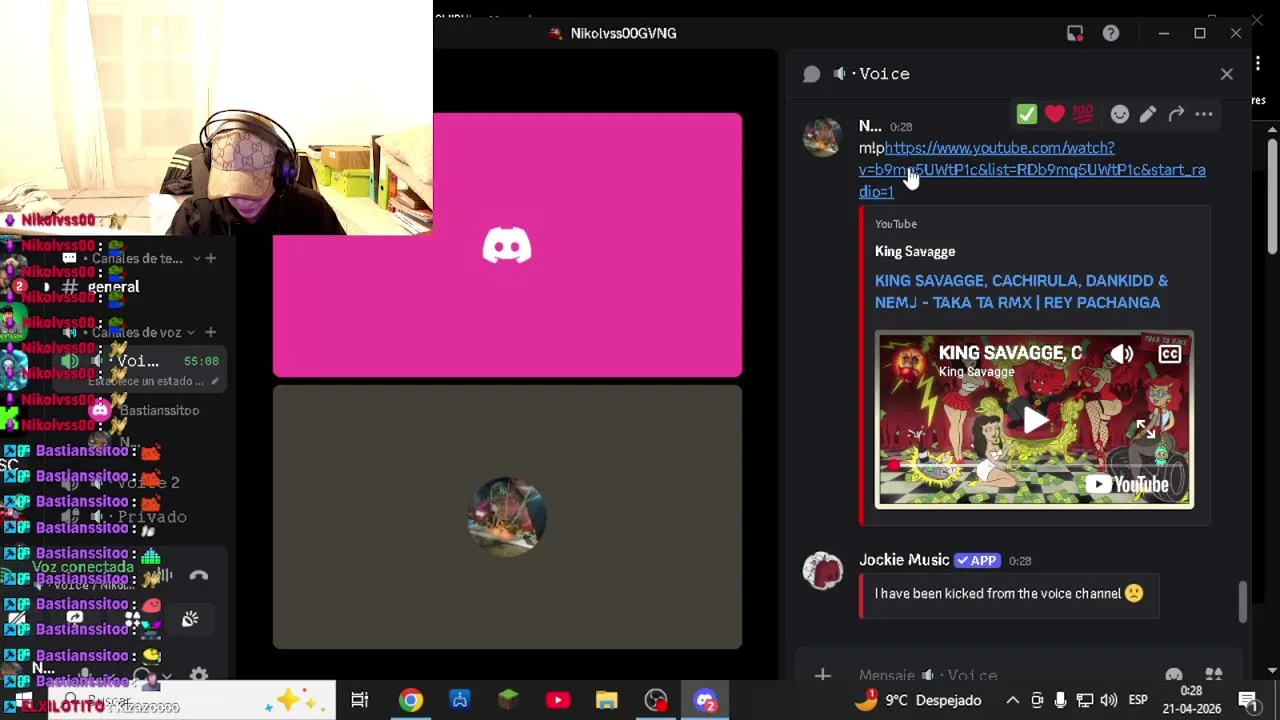Open the chat bubble icon beside Voice

pos(812,74)
